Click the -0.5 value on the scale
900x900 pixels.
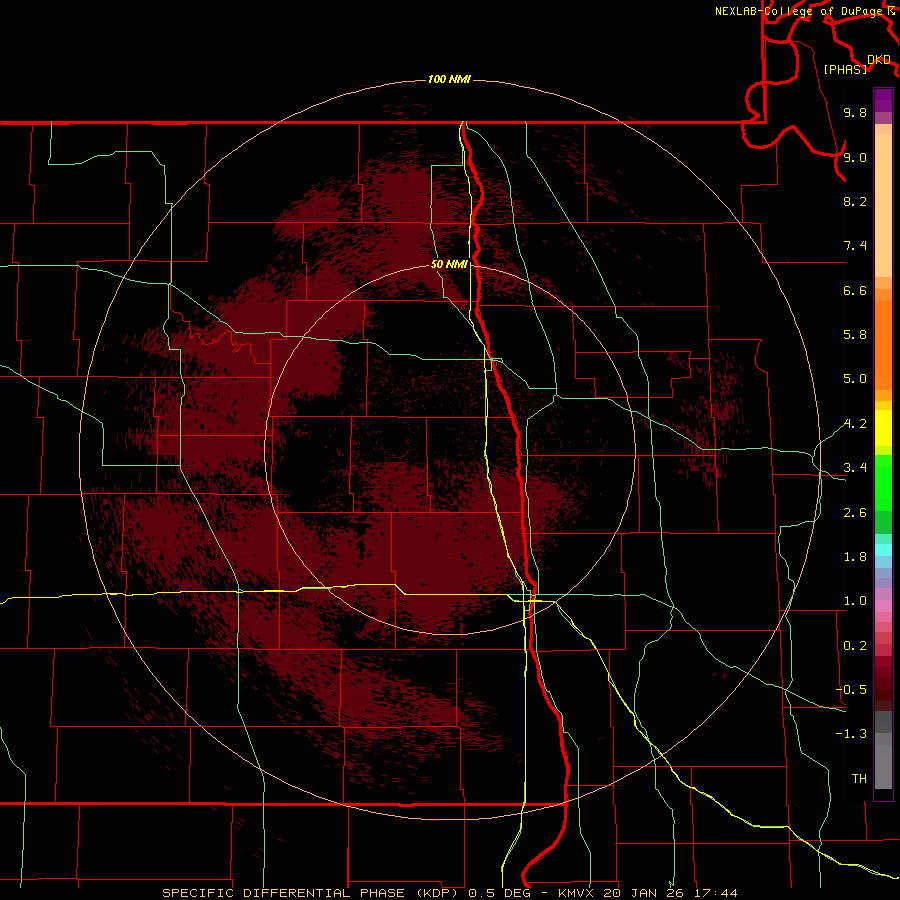click(x=851, y=690)
